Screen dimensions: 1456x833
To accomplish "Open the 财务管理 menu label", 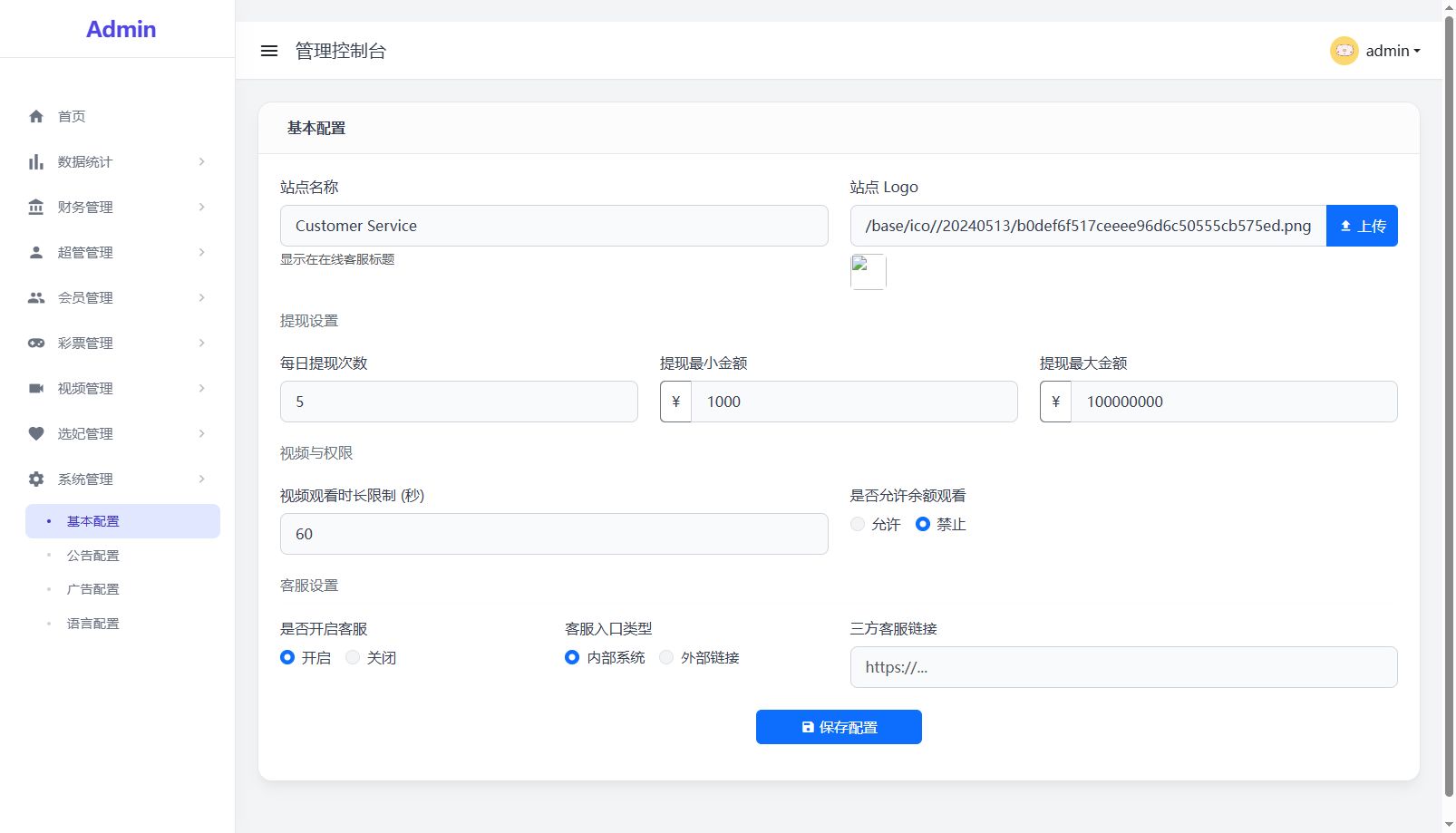I will pos(85,207).
